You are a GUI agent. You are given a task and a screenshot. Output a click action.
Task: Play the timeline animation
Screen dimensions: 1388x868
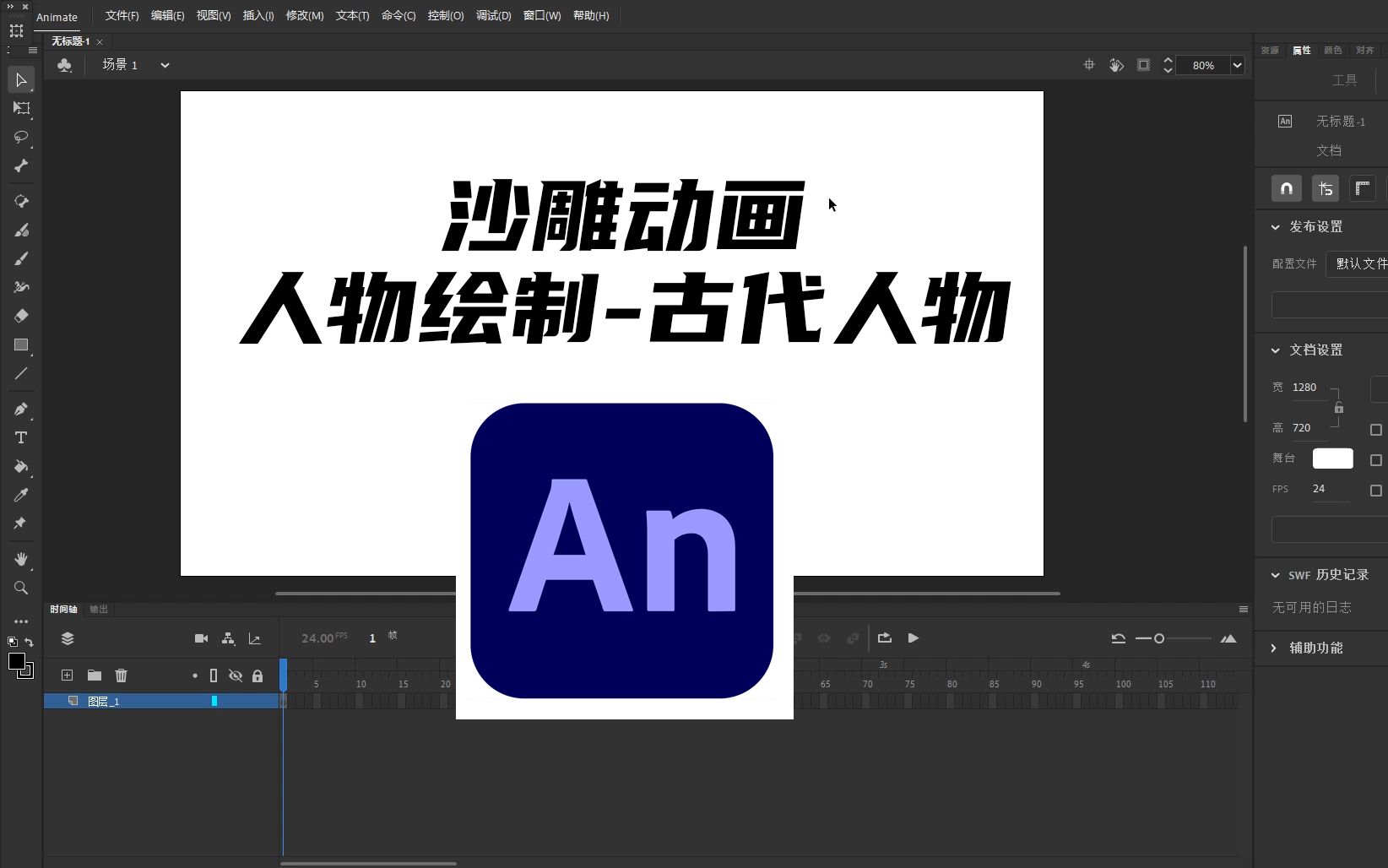click(913, 638)
